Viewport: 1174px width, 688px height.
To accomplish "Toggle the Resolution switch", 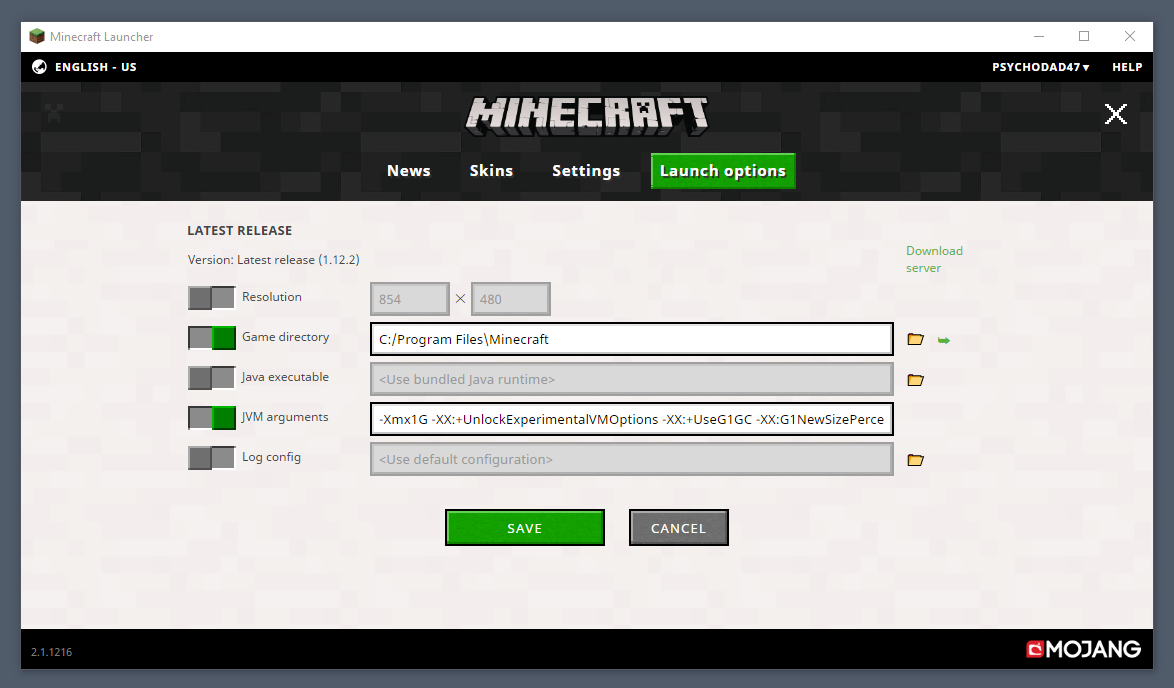I will point(212,298).
